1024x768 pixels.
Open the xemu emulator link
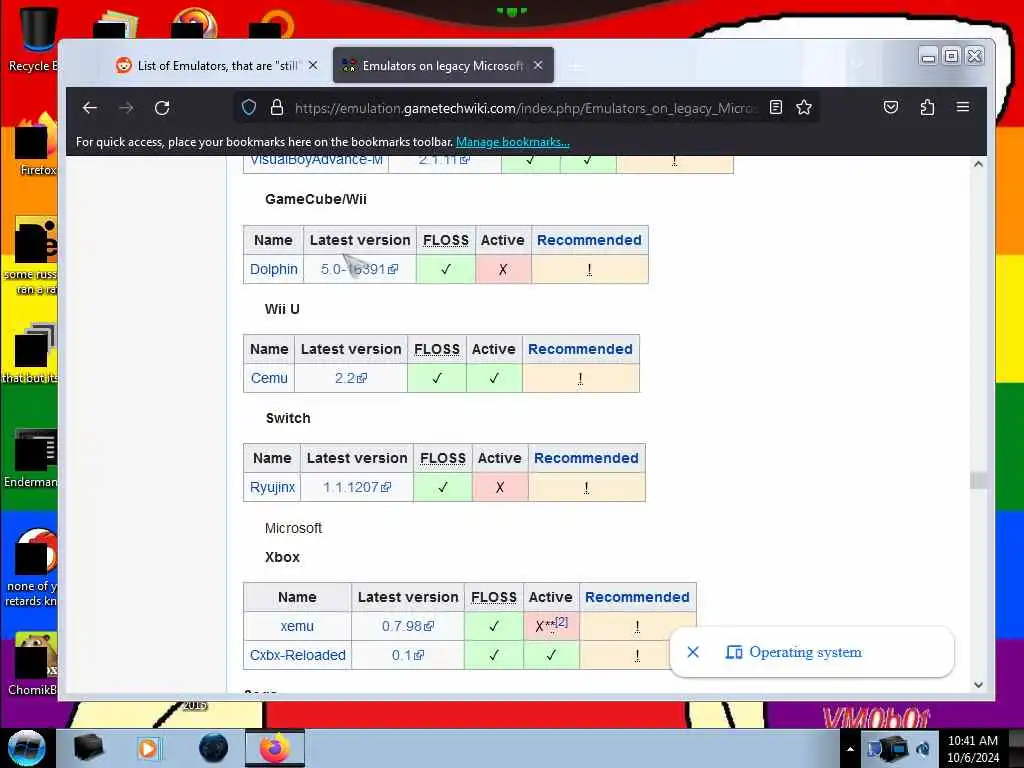297,626
